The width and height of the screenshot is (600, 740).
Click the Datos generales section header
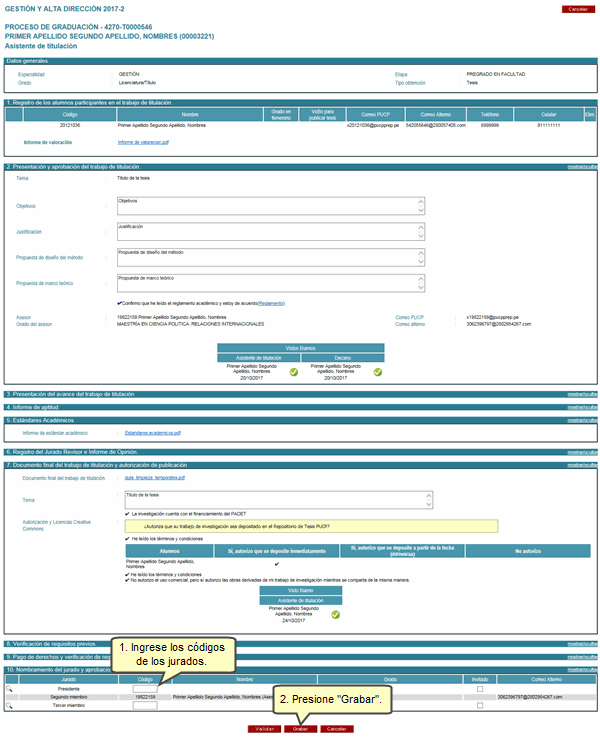tap(301, 61)
